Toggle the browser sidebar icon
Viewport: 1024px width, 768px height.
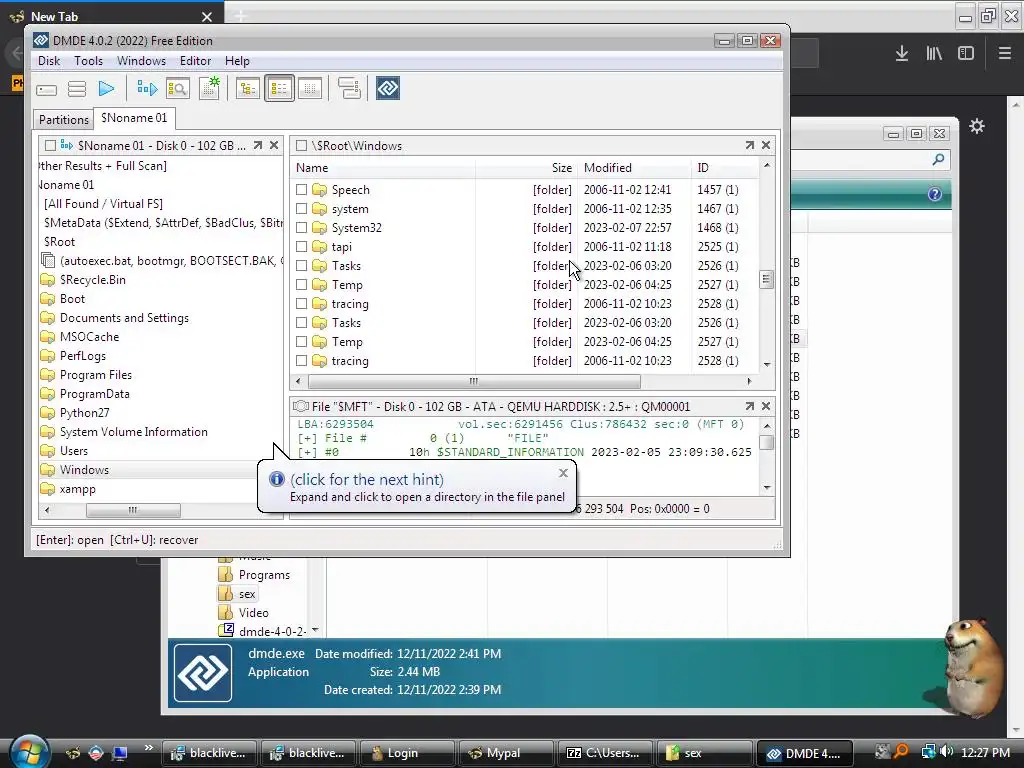click(x=966, y=54)
